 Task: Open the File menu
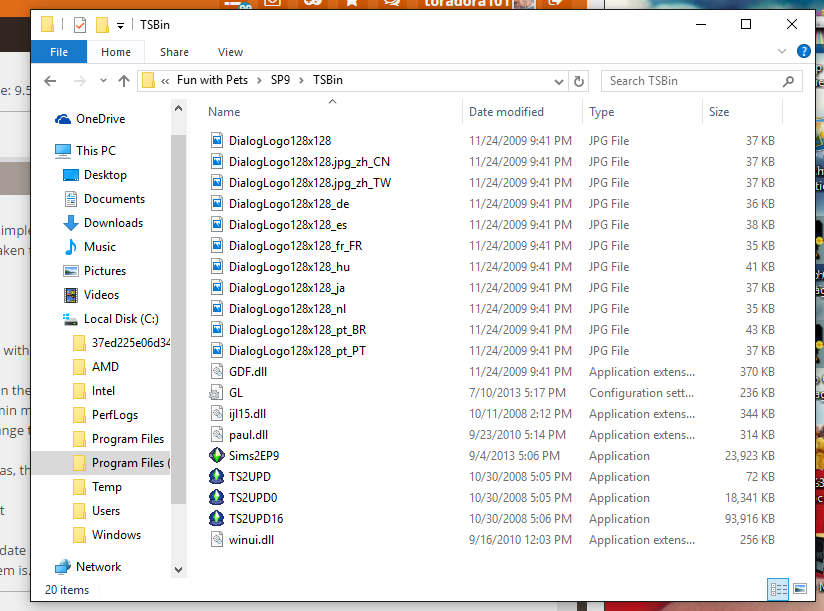pos(59,52)
